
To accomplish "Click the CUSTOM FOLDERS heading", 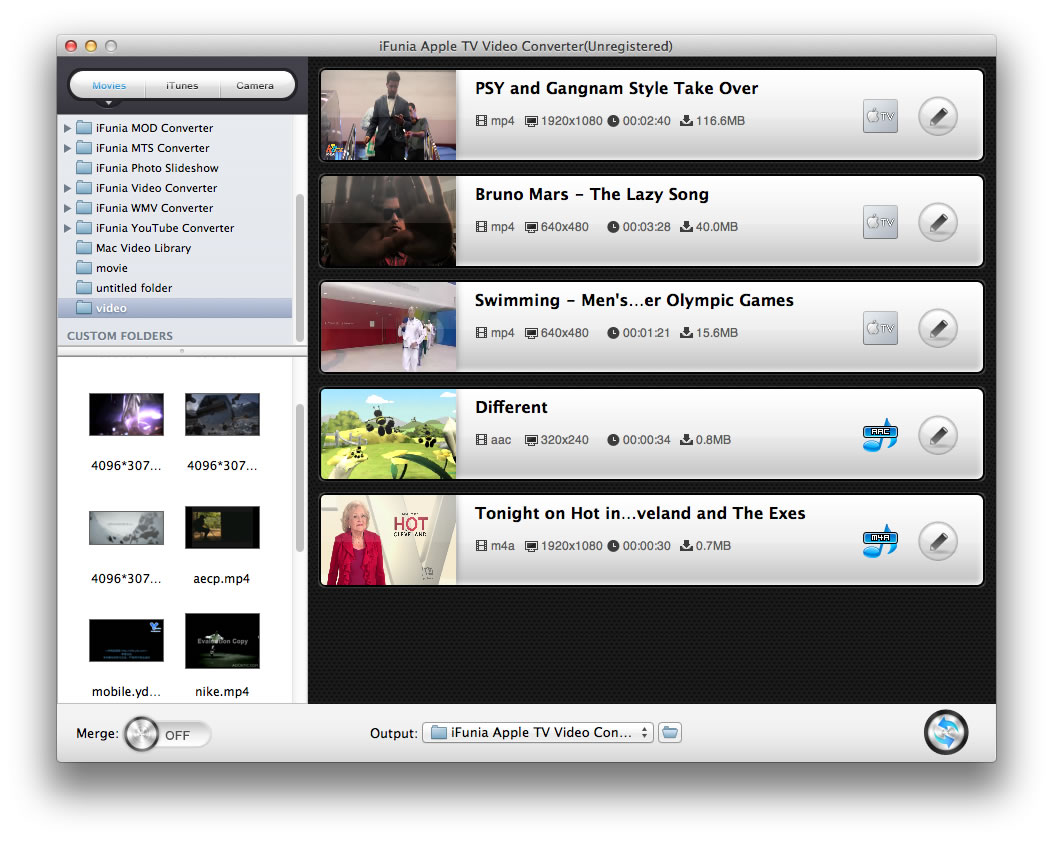I will click(x=120, y=335).
